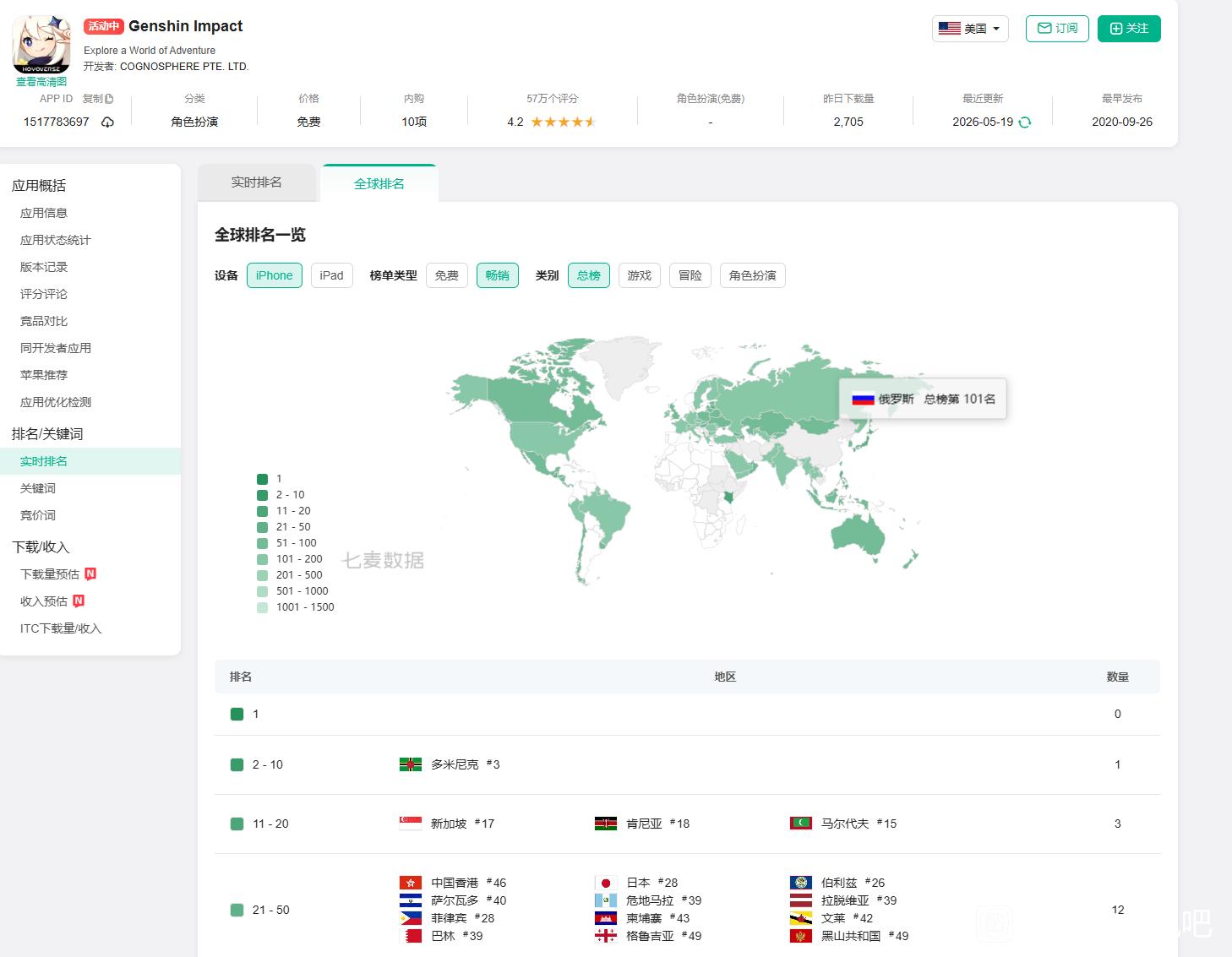Image resolution: width=1232 pixels, height=957 pixels.
Task: Click the 订阅 subscribe button
Action: (1057, 29)
